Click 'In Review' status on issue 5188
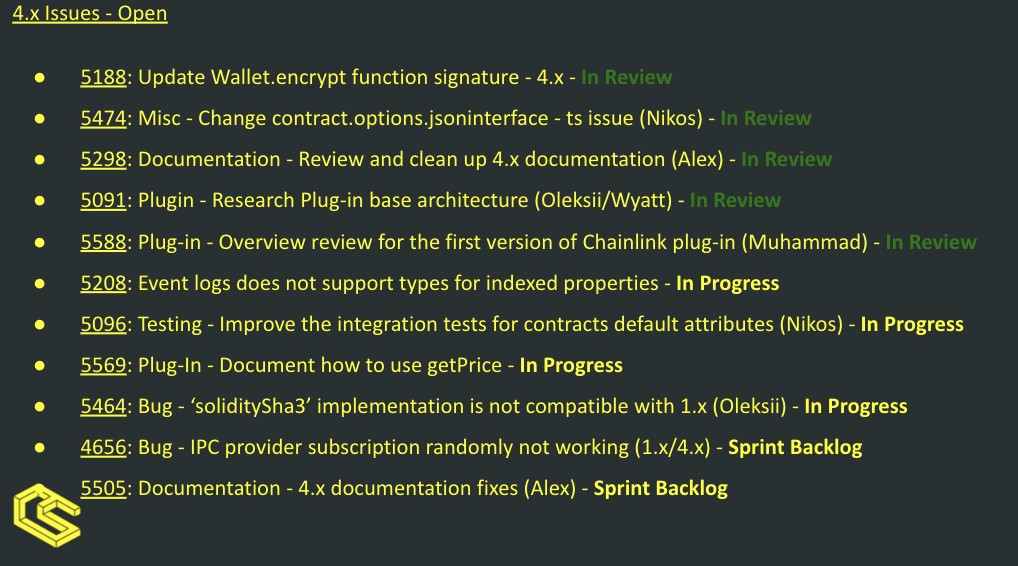This screenshot has width=1018, height=566. point(627,77)
